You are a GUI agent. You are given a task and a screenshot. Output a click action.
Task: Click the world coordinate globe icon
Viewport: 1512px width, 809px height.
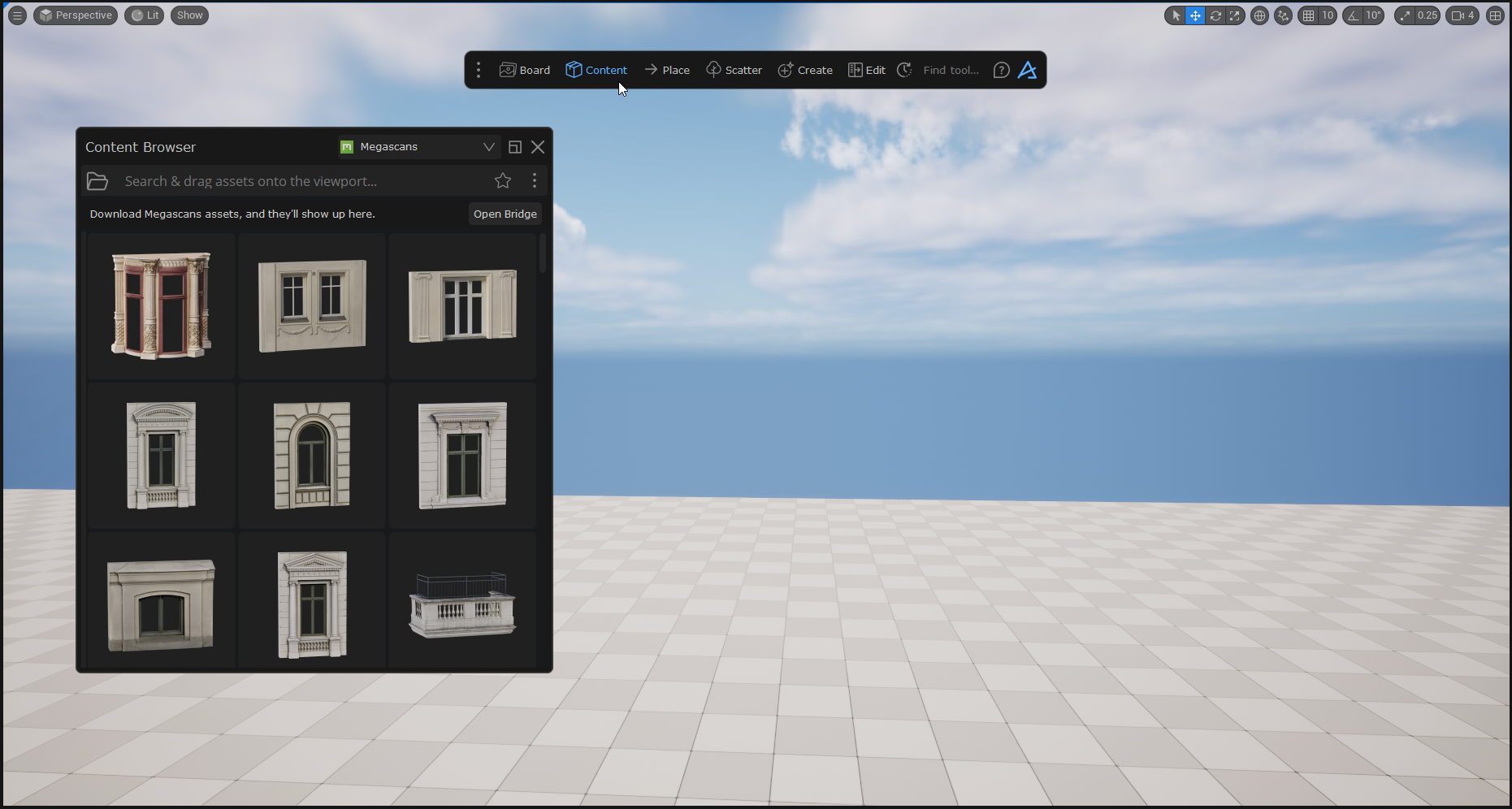point(1259,15)
